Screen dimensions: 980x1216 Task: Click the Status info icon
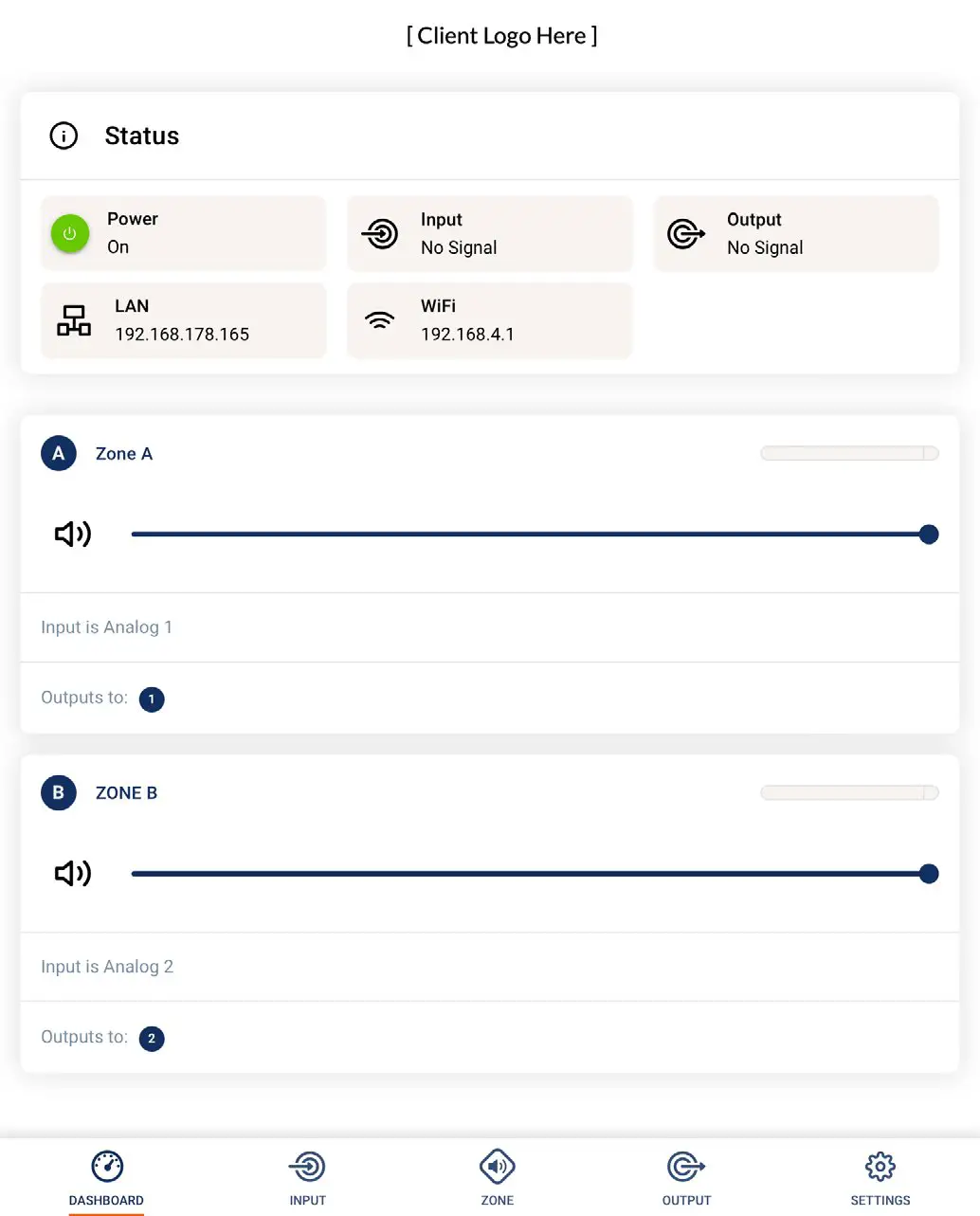click(x=64, y=136)
